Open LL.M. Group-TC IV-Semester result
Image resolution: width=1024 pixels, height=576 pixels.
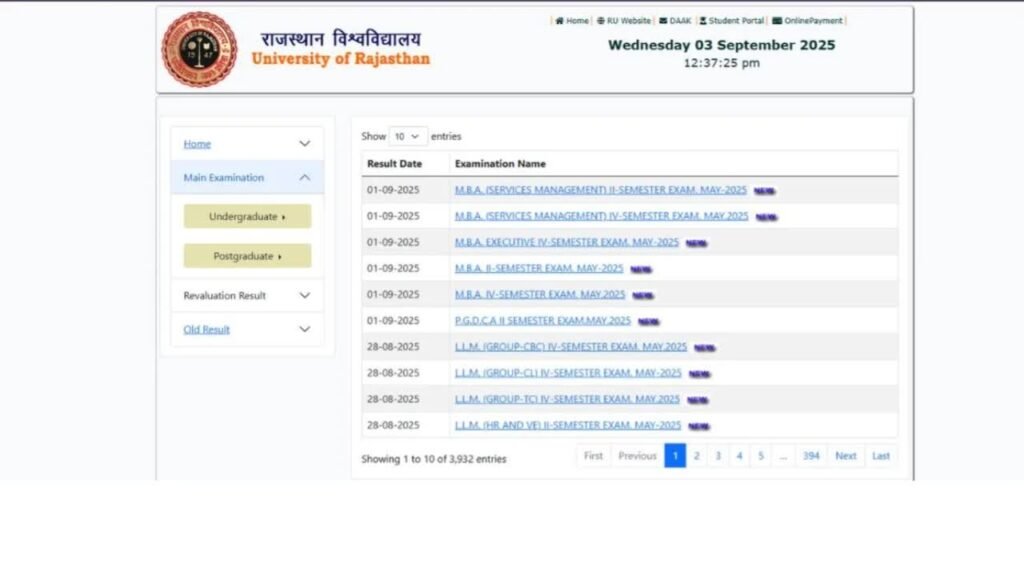point(568,399)
